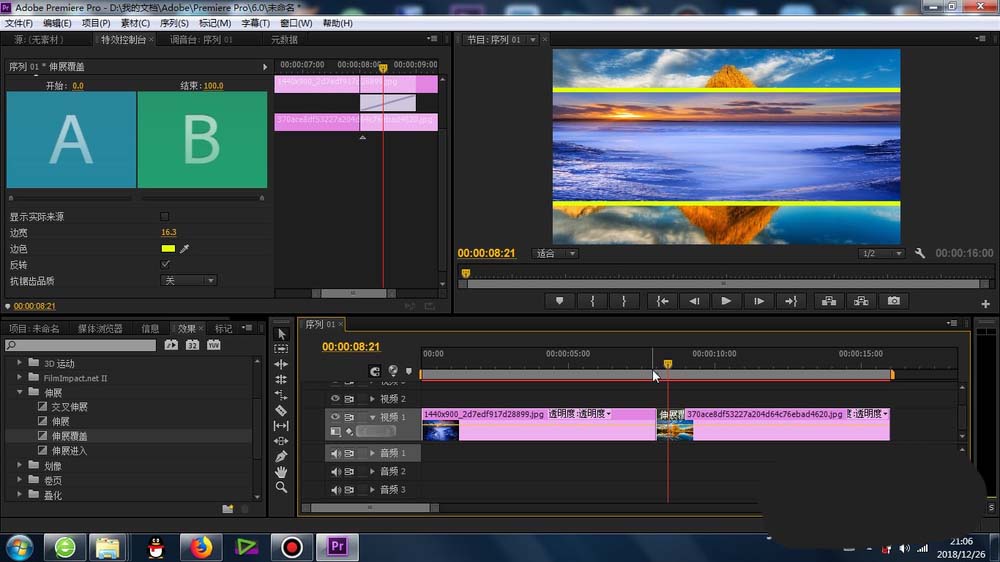Open Program monitor settings wrench

(x=920, y=253)
